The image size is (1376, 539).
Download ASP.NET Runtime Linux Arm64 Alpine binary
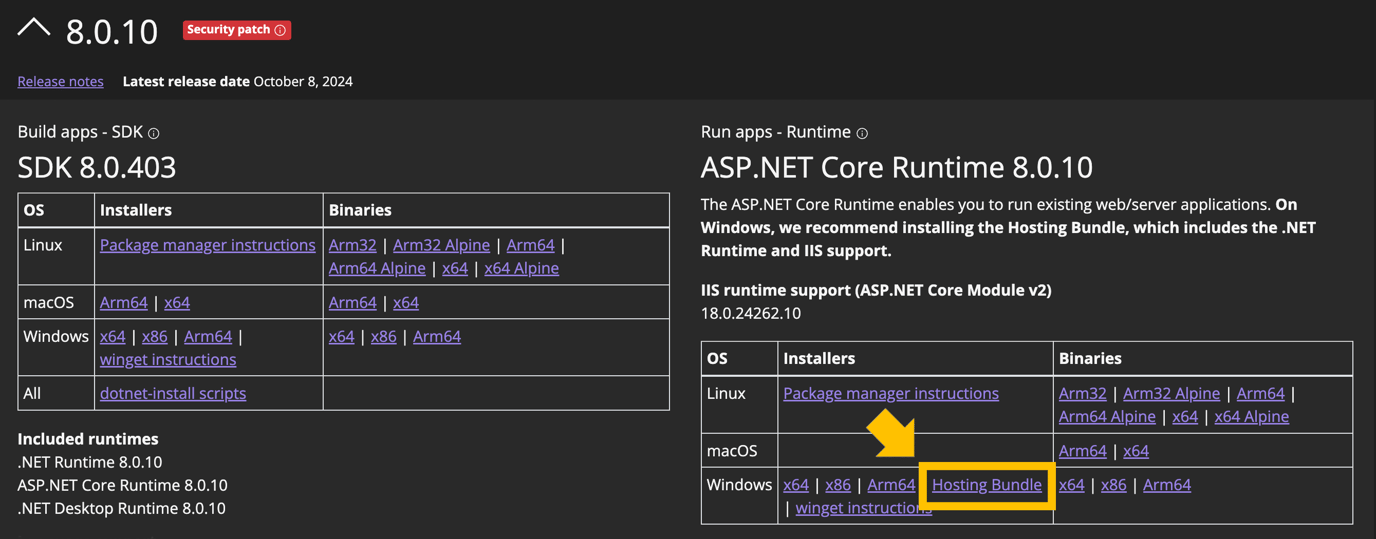(1106, 416)
